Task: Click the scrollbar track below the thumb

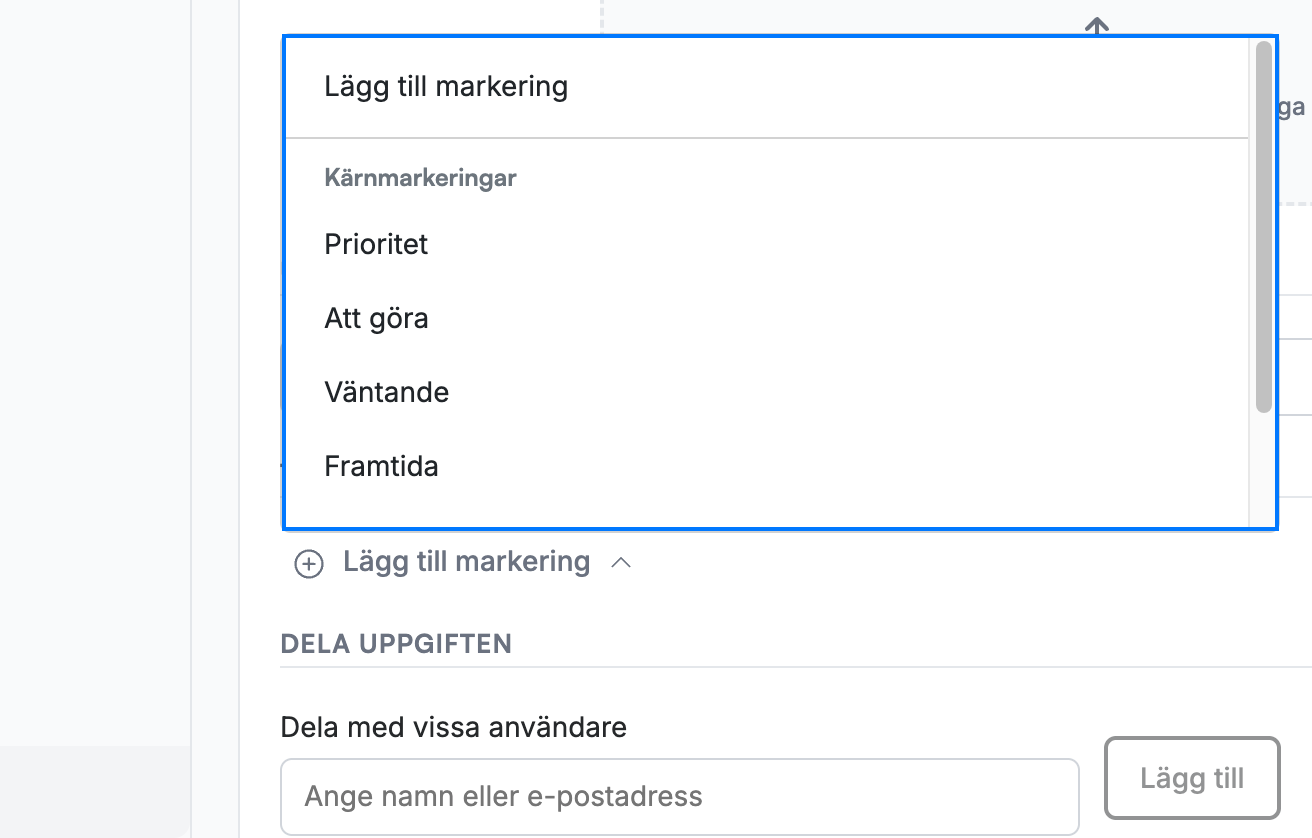Action: 1263,469
